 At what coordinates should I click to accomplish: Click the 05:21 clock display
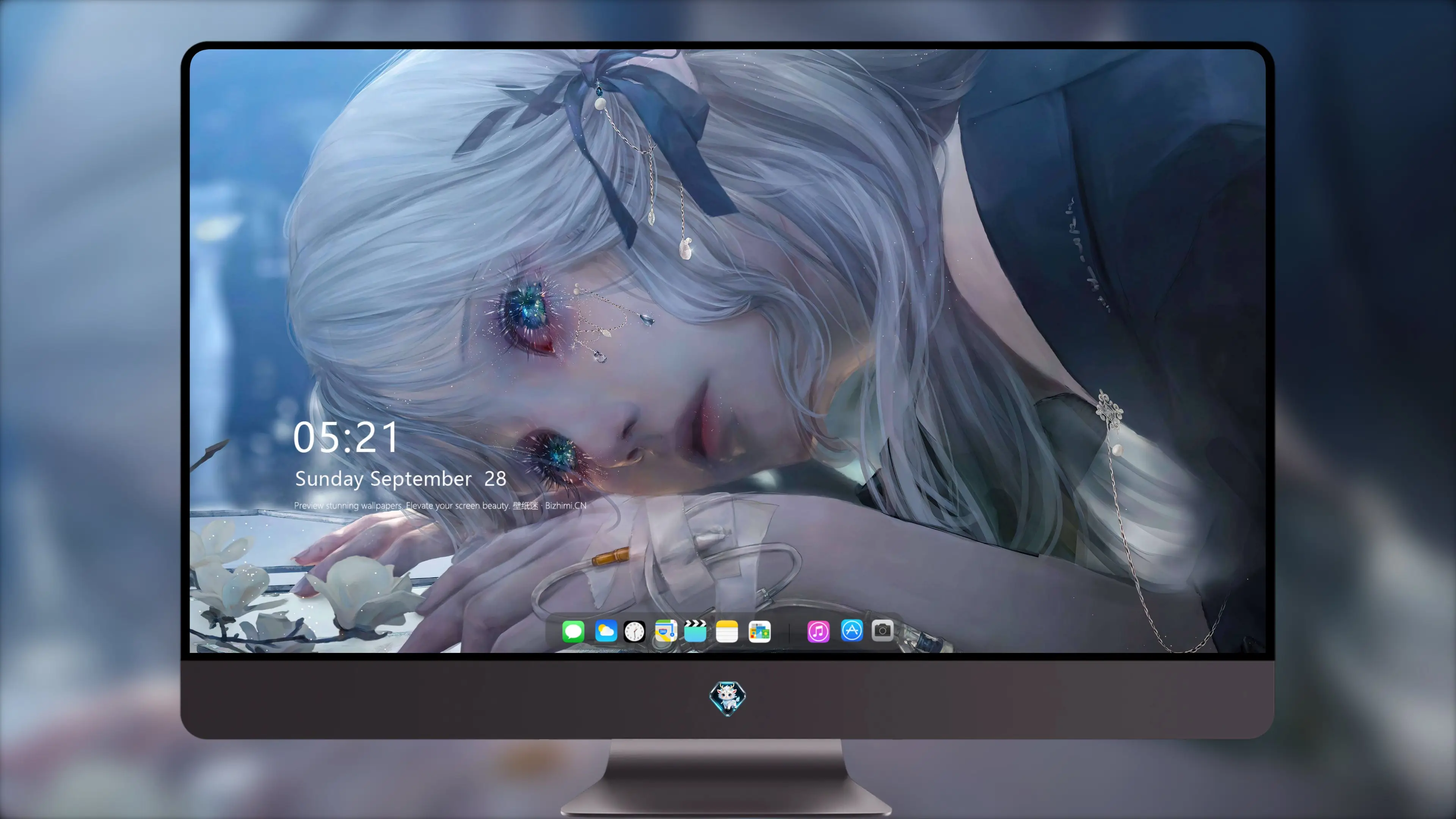[345, 438]
